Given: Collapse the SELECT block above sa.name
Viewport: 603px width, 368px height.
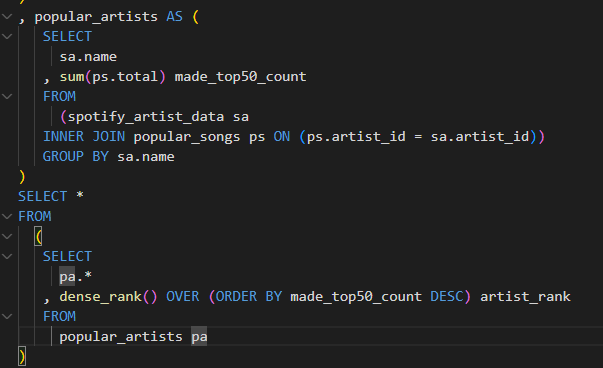Looking at the screenshot, I should (7, 37).
